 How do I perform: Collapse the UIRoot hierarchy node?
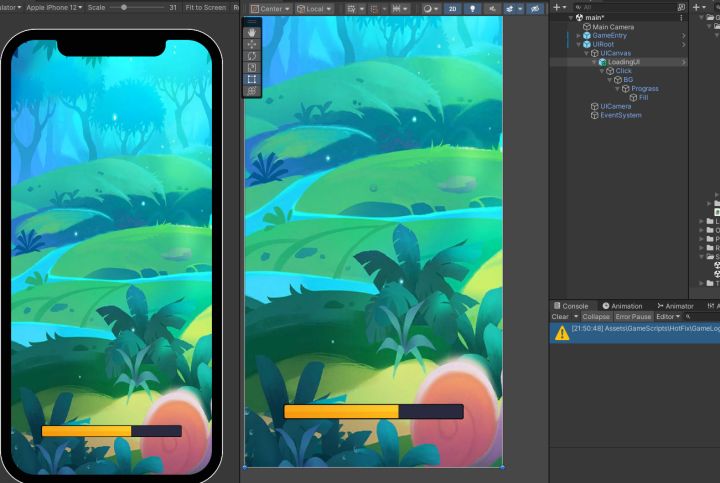579,45
